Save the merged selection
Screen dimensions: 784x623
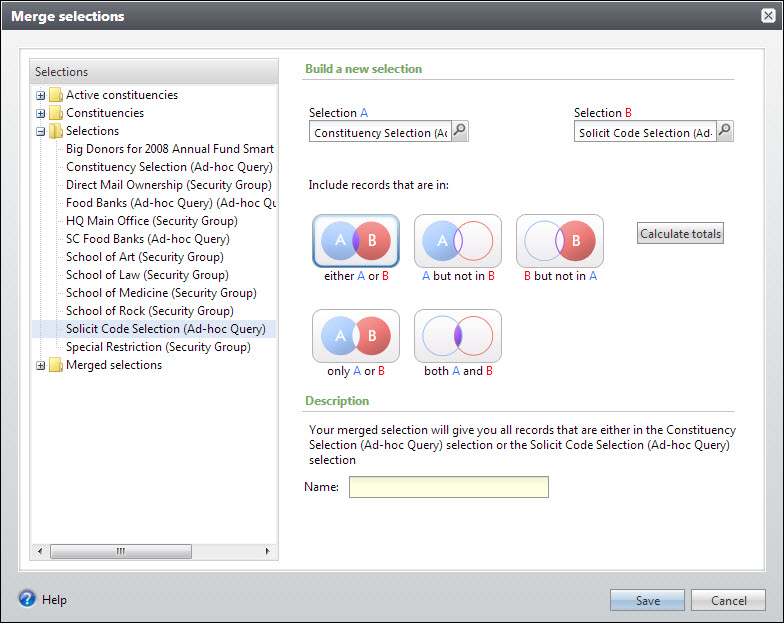pyautogui.click(x=647, y=600)
